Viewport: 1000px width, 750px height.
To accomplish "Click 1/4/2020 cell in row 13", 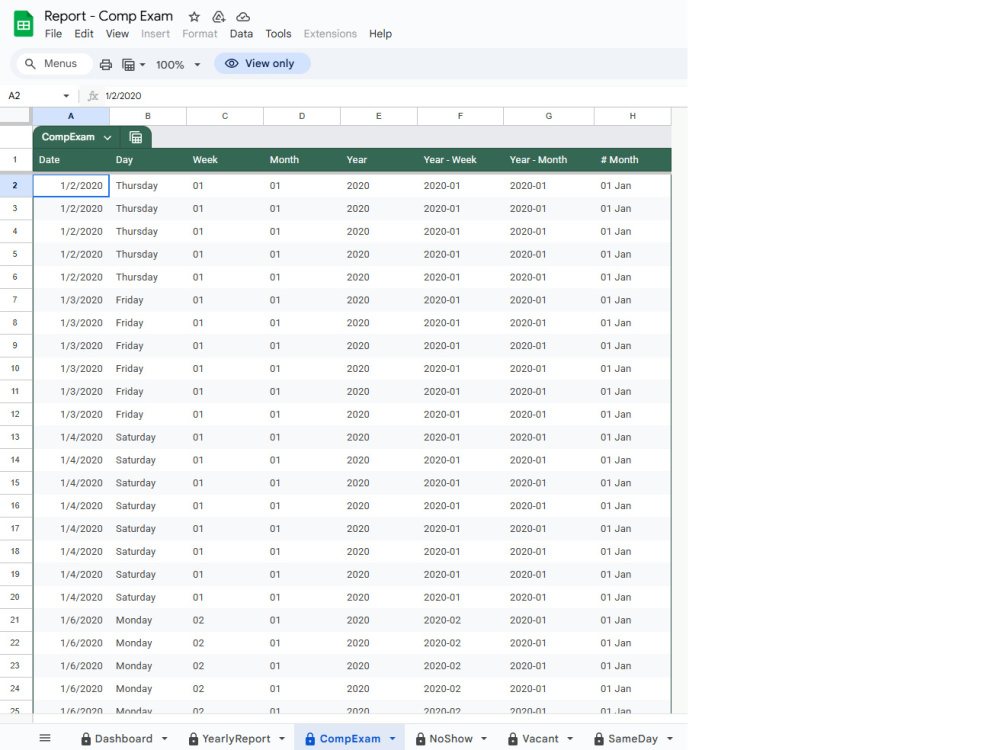I will click(71, 437).
